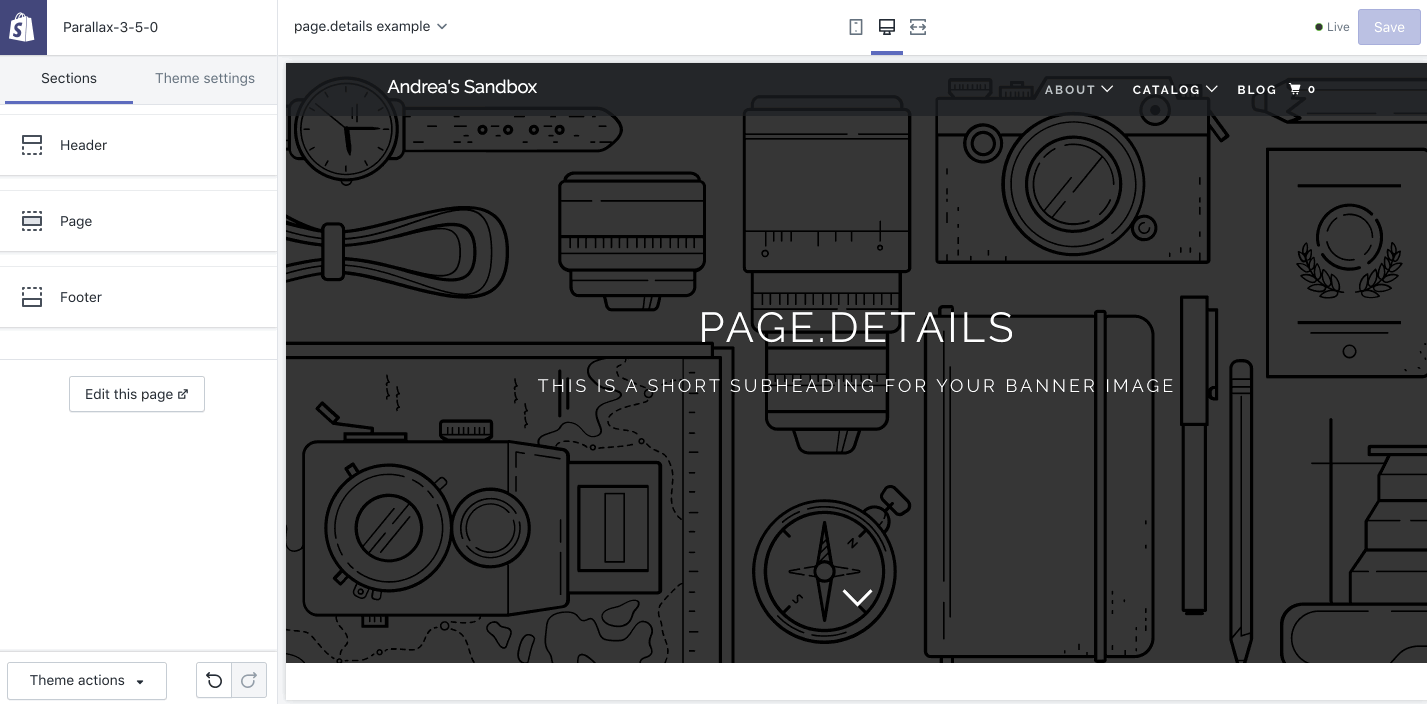Click the scroll-down chevron on banner

857,597
